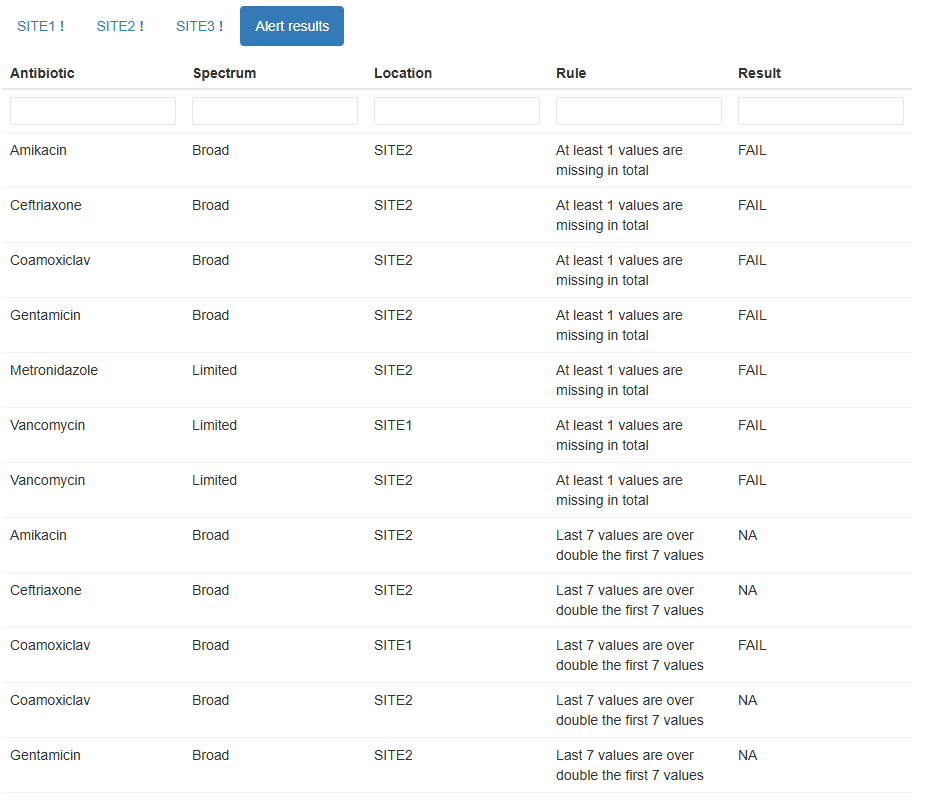This screenshot has height=800, width=932.
Task: Focus the Spectrum column filter field
Action: point(275,111)
